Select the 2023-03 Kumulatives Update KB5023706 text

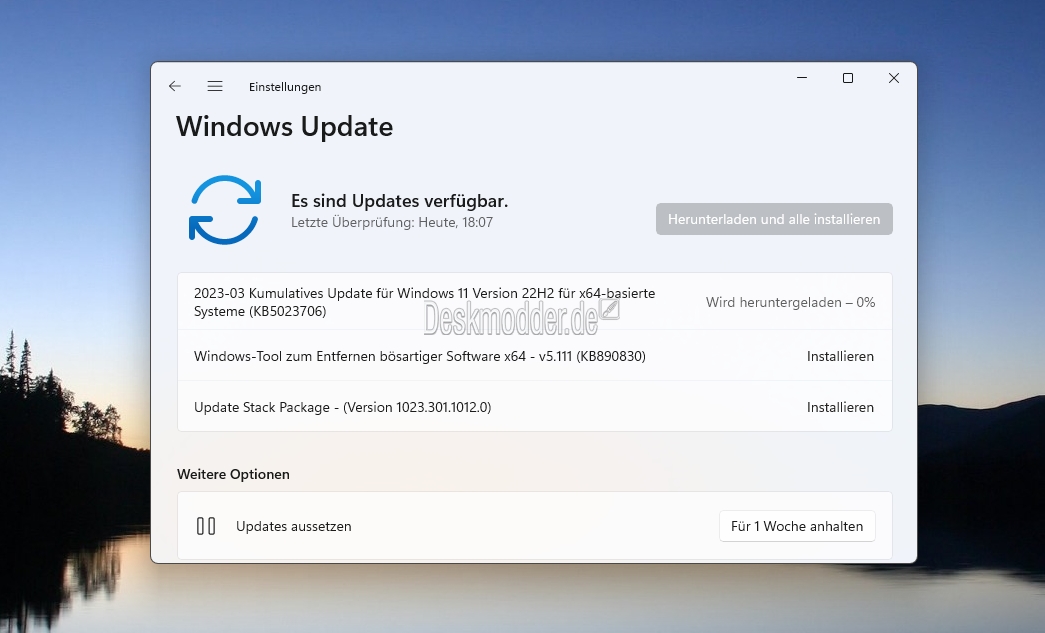(425, 302)
